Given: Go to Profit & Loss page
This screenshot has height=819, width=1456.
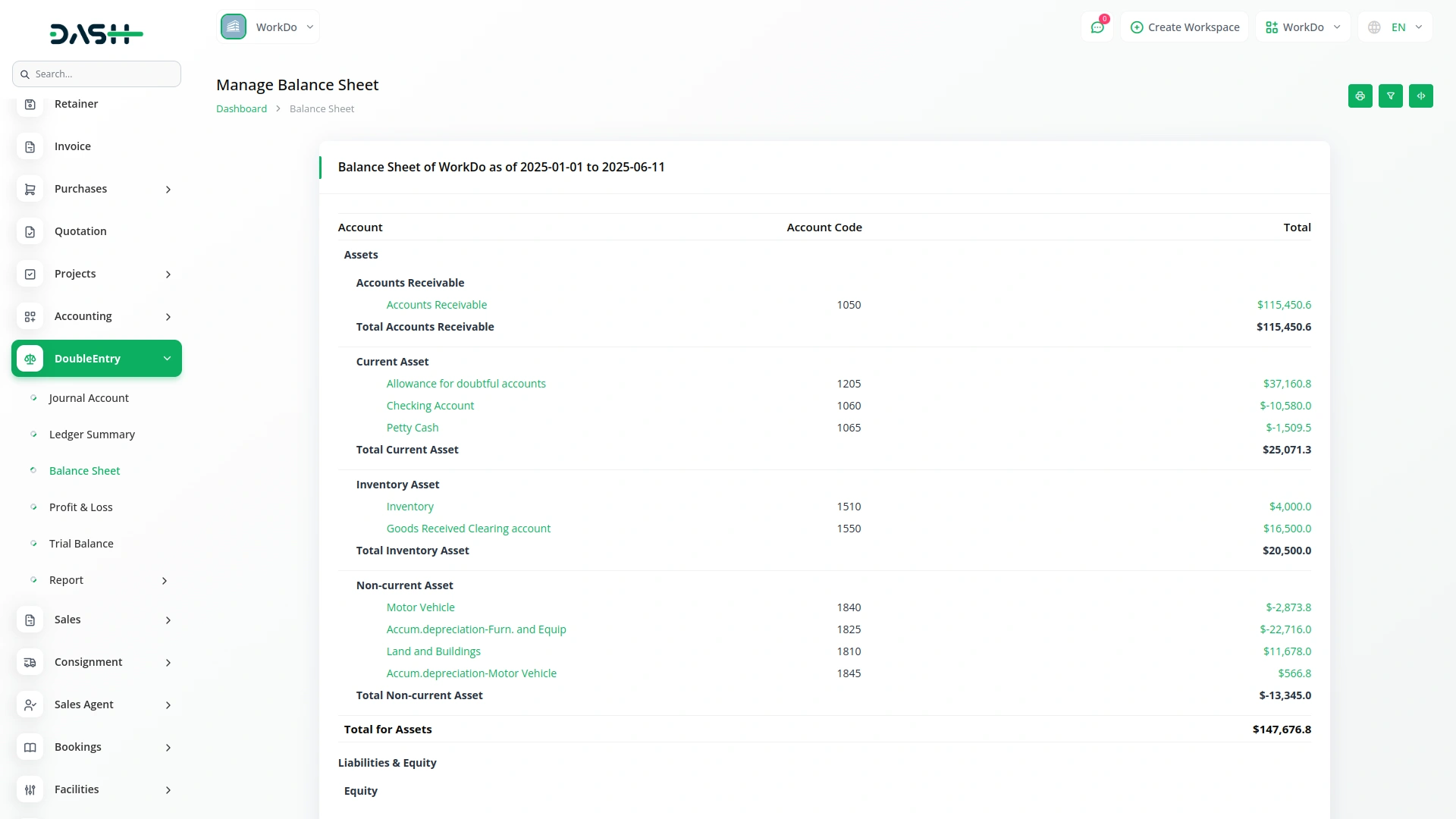Looking at the screenshot, I should click(80, 507).
